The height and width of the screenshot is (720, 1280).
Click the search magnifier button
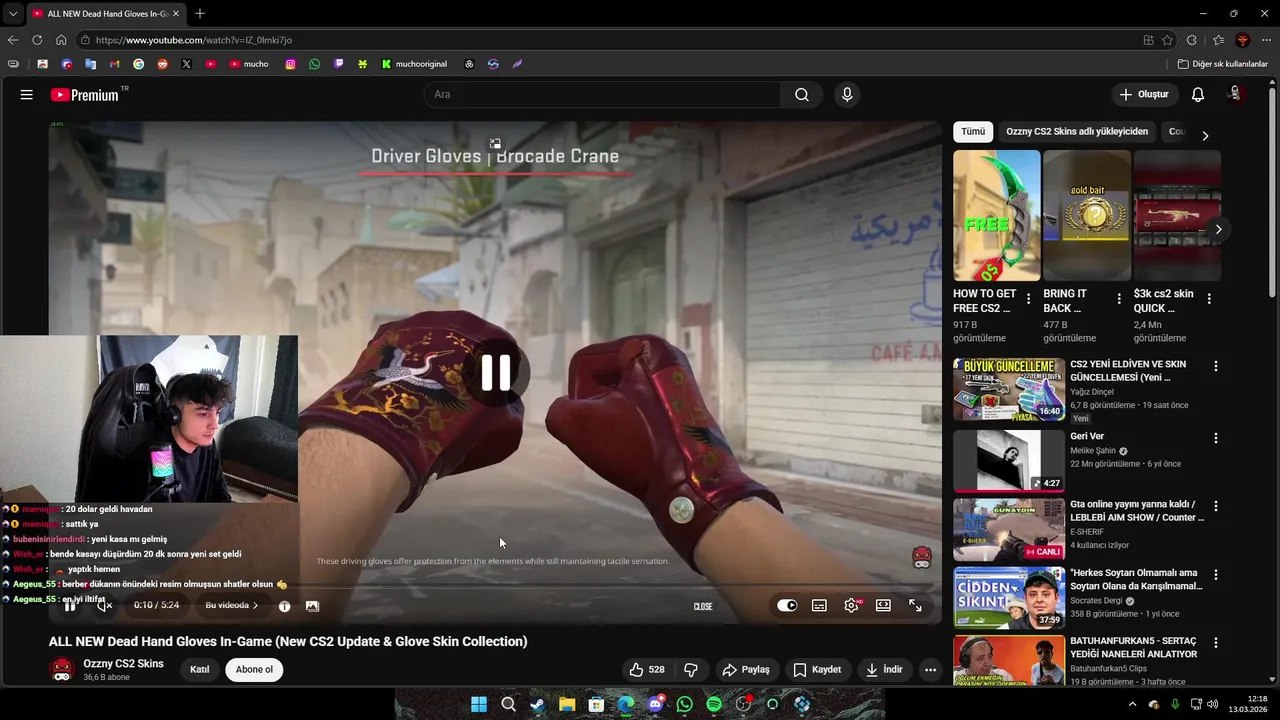[802, 95]
